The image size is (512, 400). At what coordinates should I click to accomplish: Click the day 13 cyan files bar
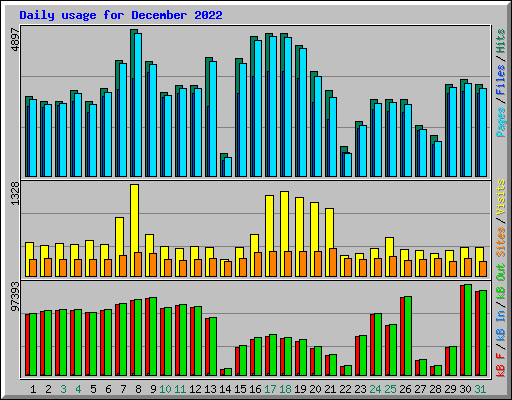coord(213,119)
